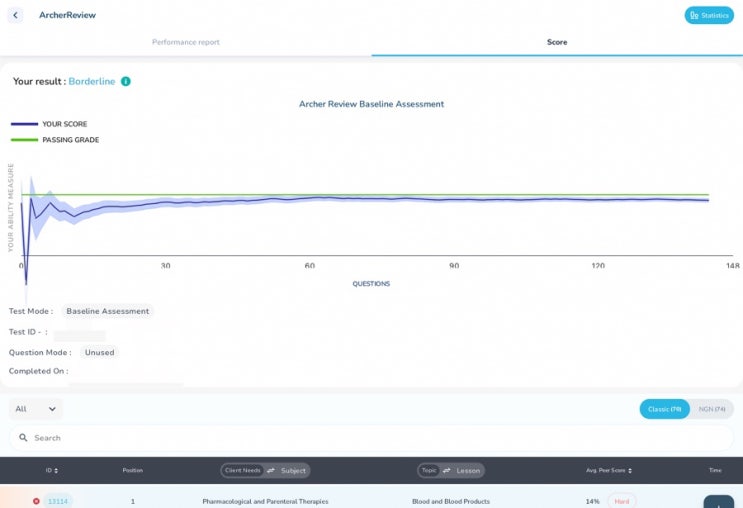
Task: Open the Statistics panel
Action: (x=709, y=15)
